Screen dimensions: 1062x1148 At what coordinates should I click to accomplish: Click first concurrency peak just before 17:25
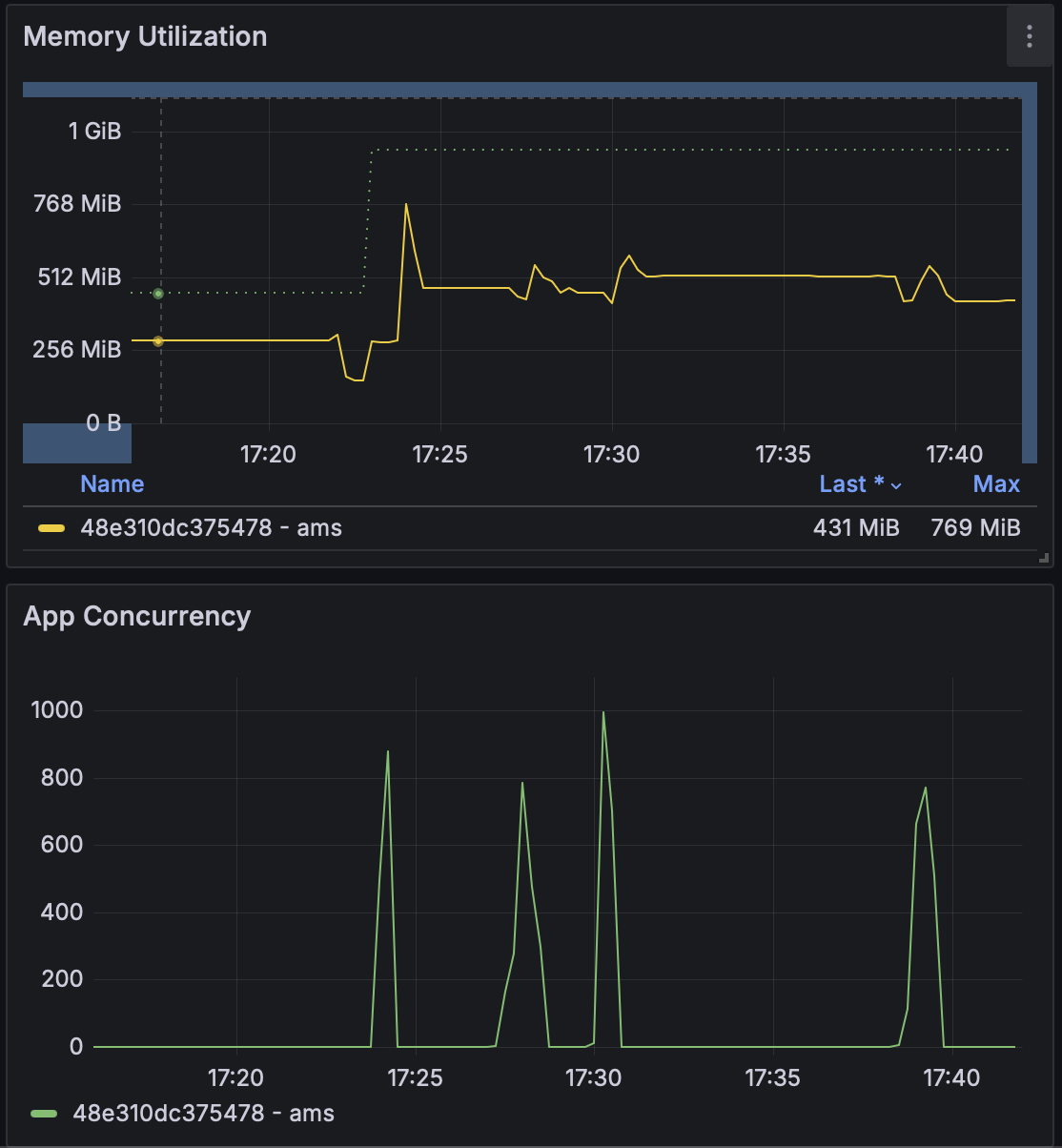pyautogui.click(x=388, y=752)
